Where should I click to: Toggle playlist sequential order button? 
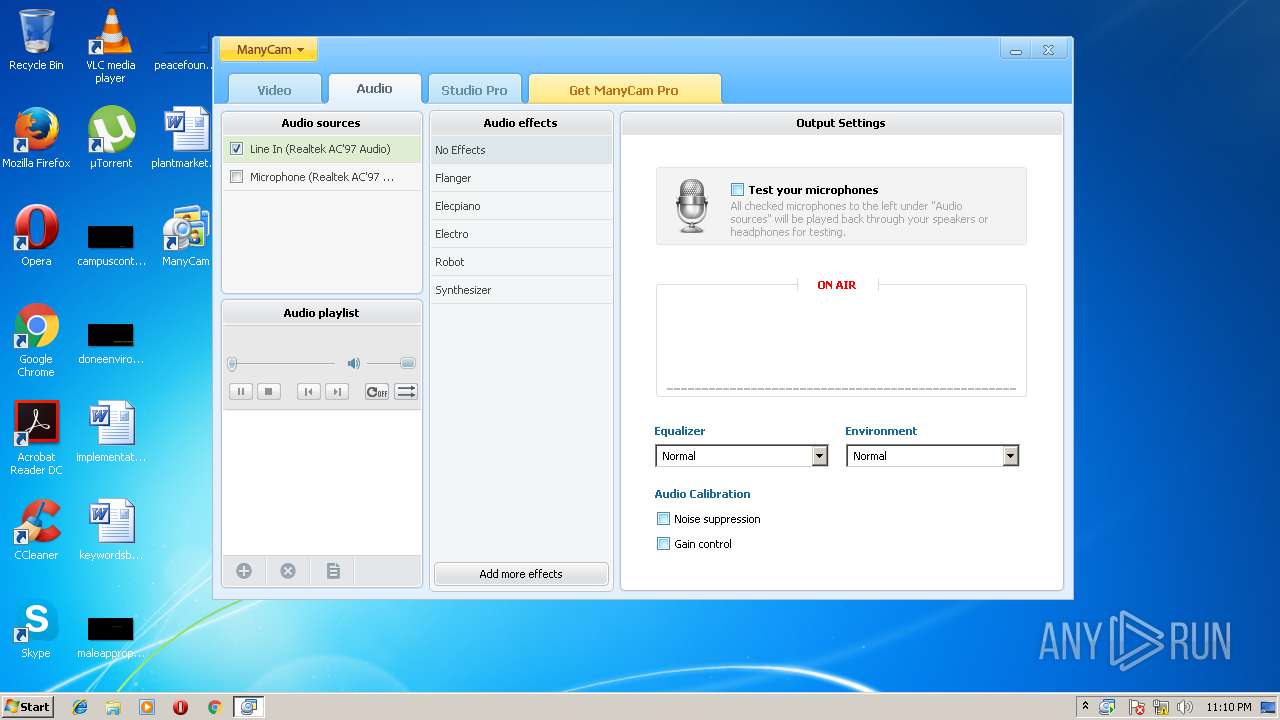tap(406, 392)
